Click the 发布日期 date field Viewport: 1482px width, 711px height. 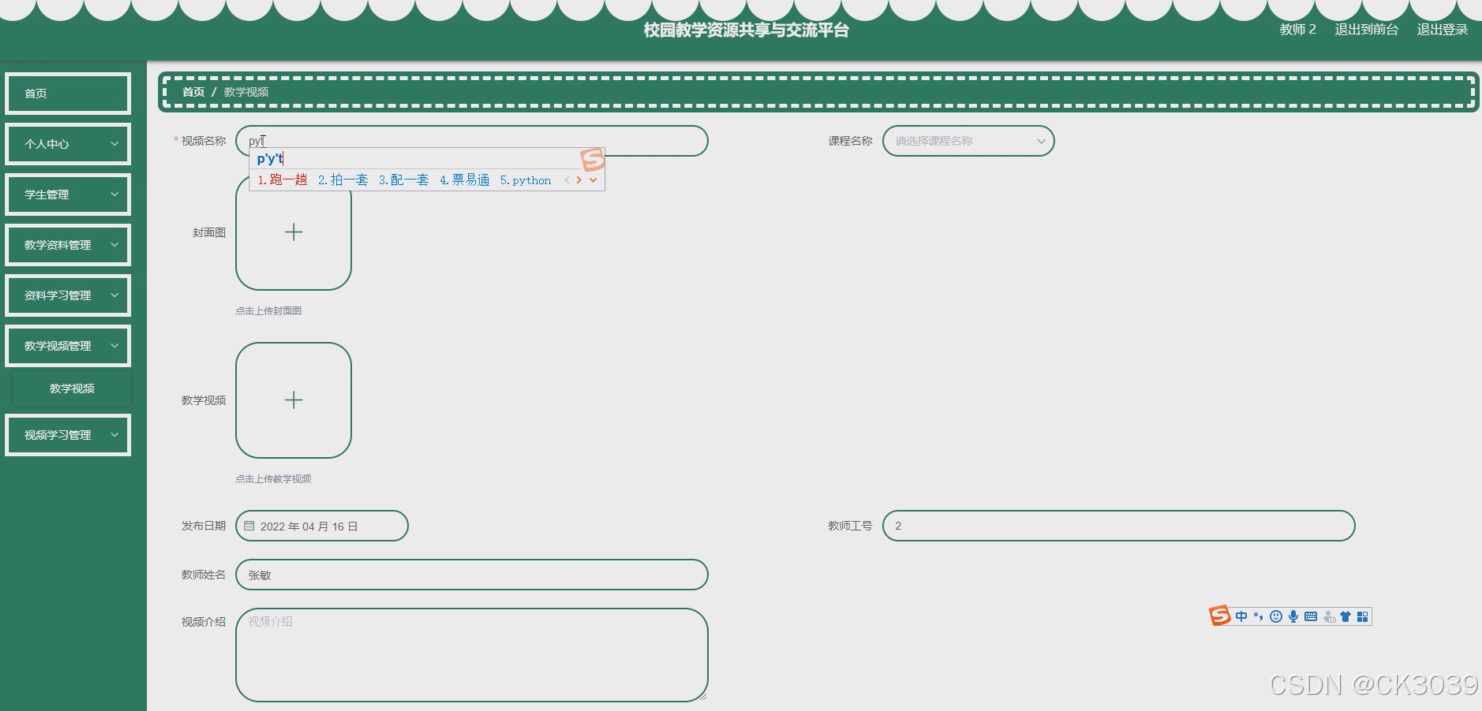click(x=322, y=526)
